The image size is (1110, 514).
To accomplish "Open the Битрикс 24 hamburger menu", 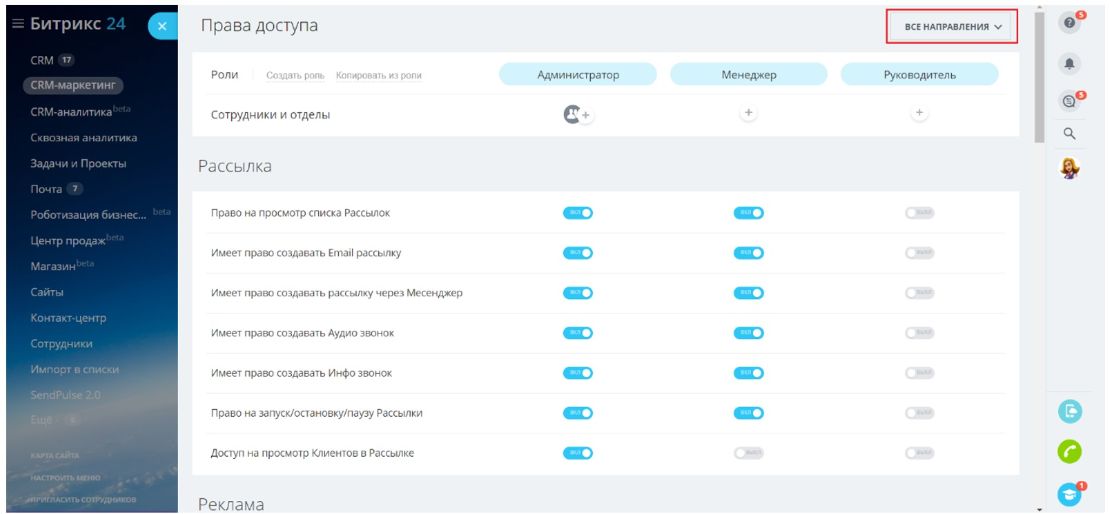I will (18, 25).
